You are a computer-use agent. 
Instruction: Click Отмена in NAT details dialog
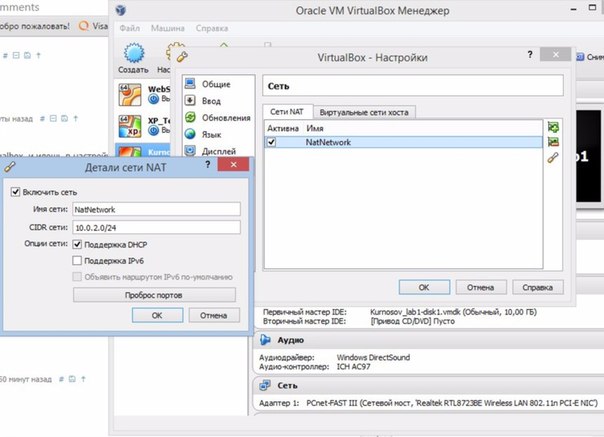click(213, 314)
